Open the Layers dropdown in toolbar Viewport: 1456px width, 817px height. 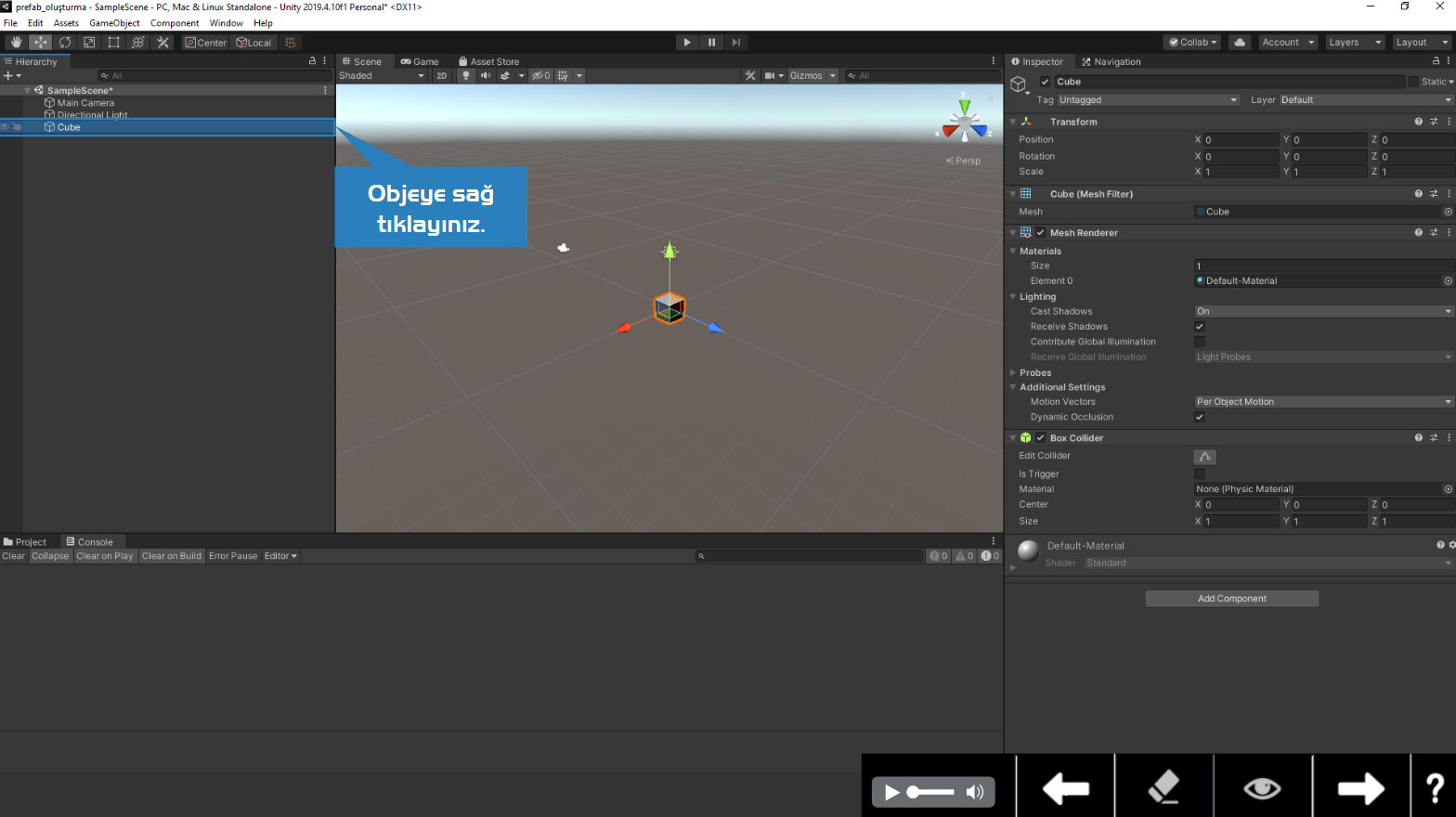point(1355,43)
